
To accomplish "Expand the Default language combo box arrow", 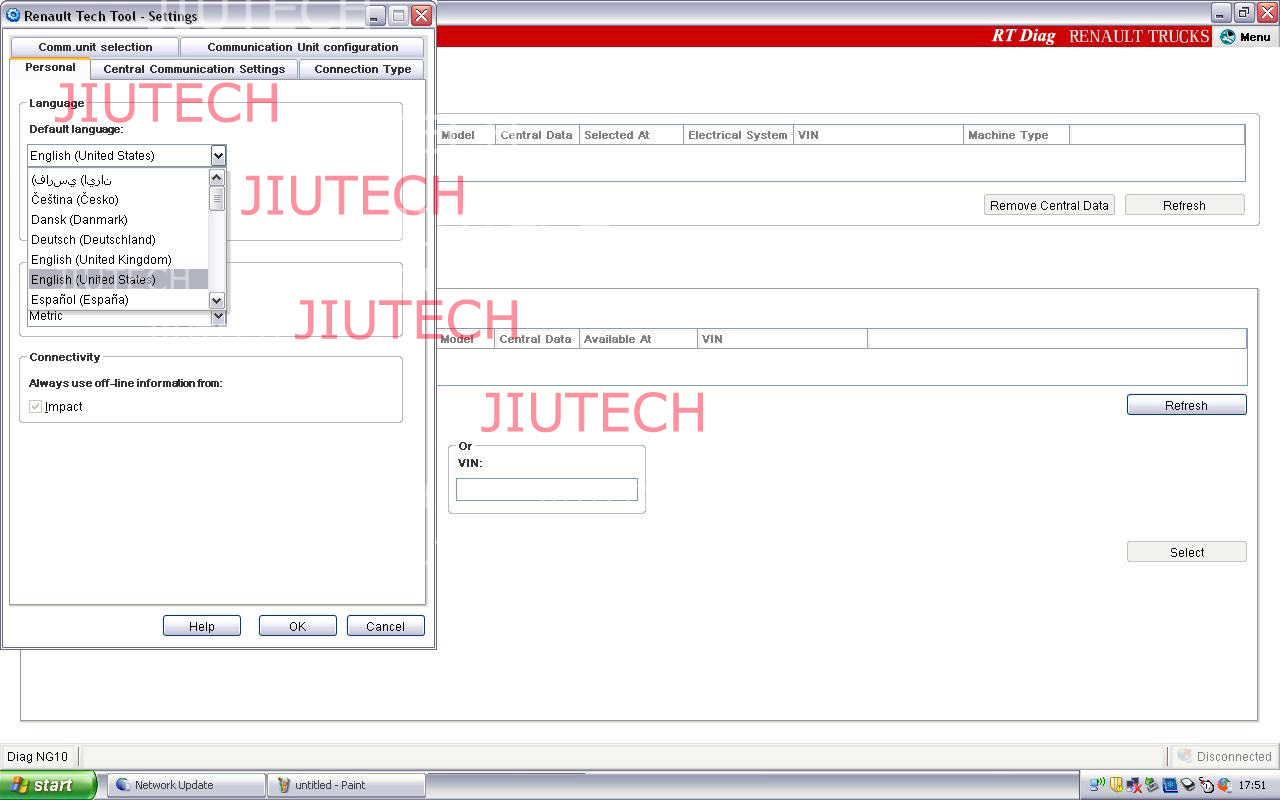I will [218, 155].
